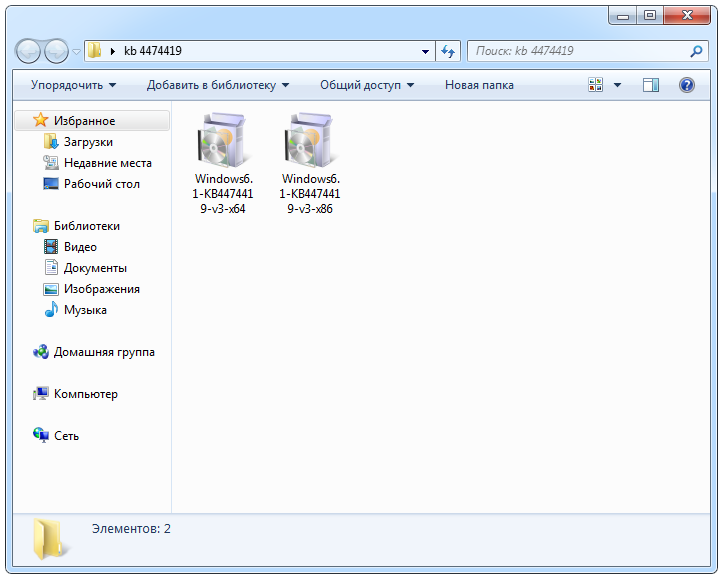Open Недавние места
The width and height of the screenshot is (722, 577).
click(108, 163)
